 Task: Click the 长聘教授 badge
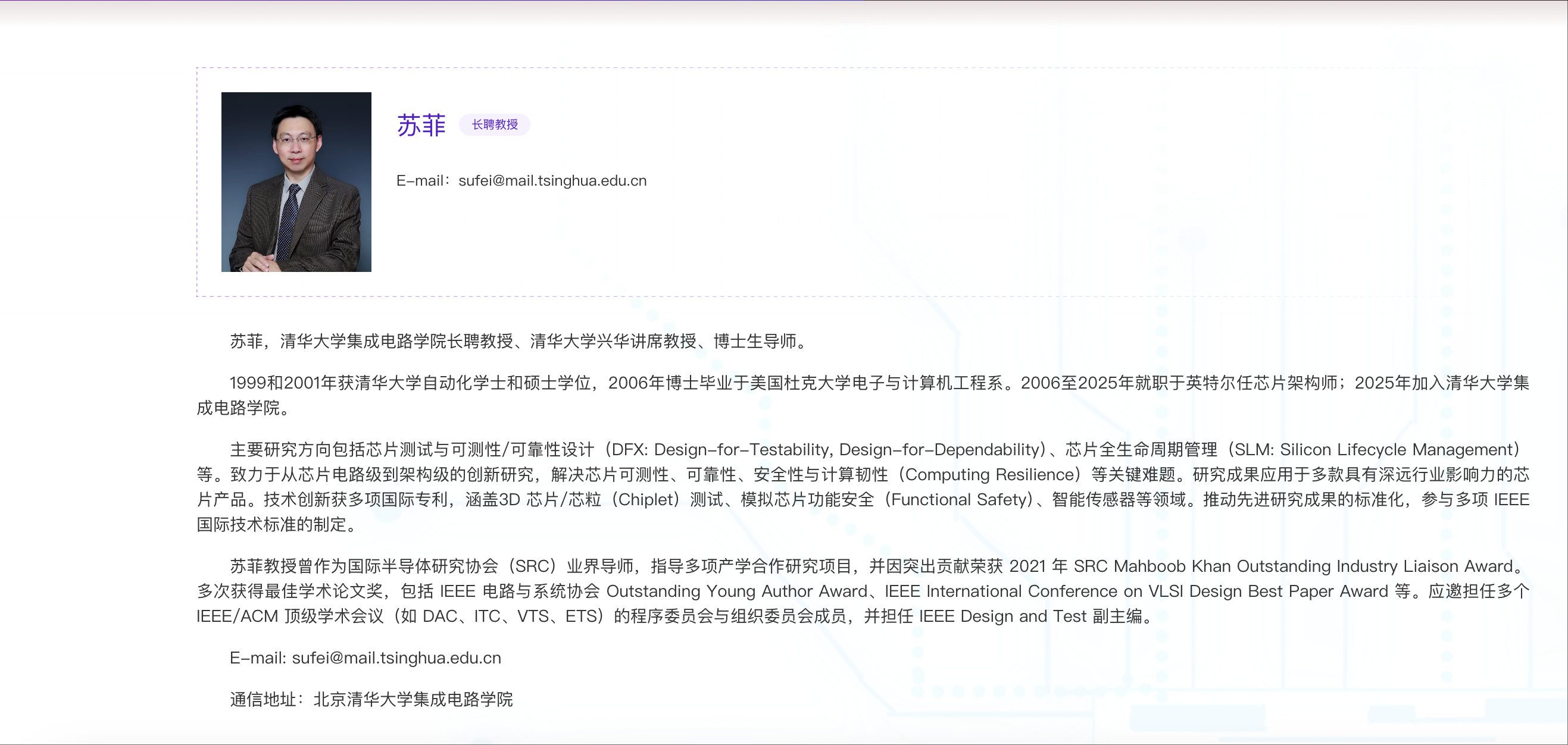click(494, 125)
